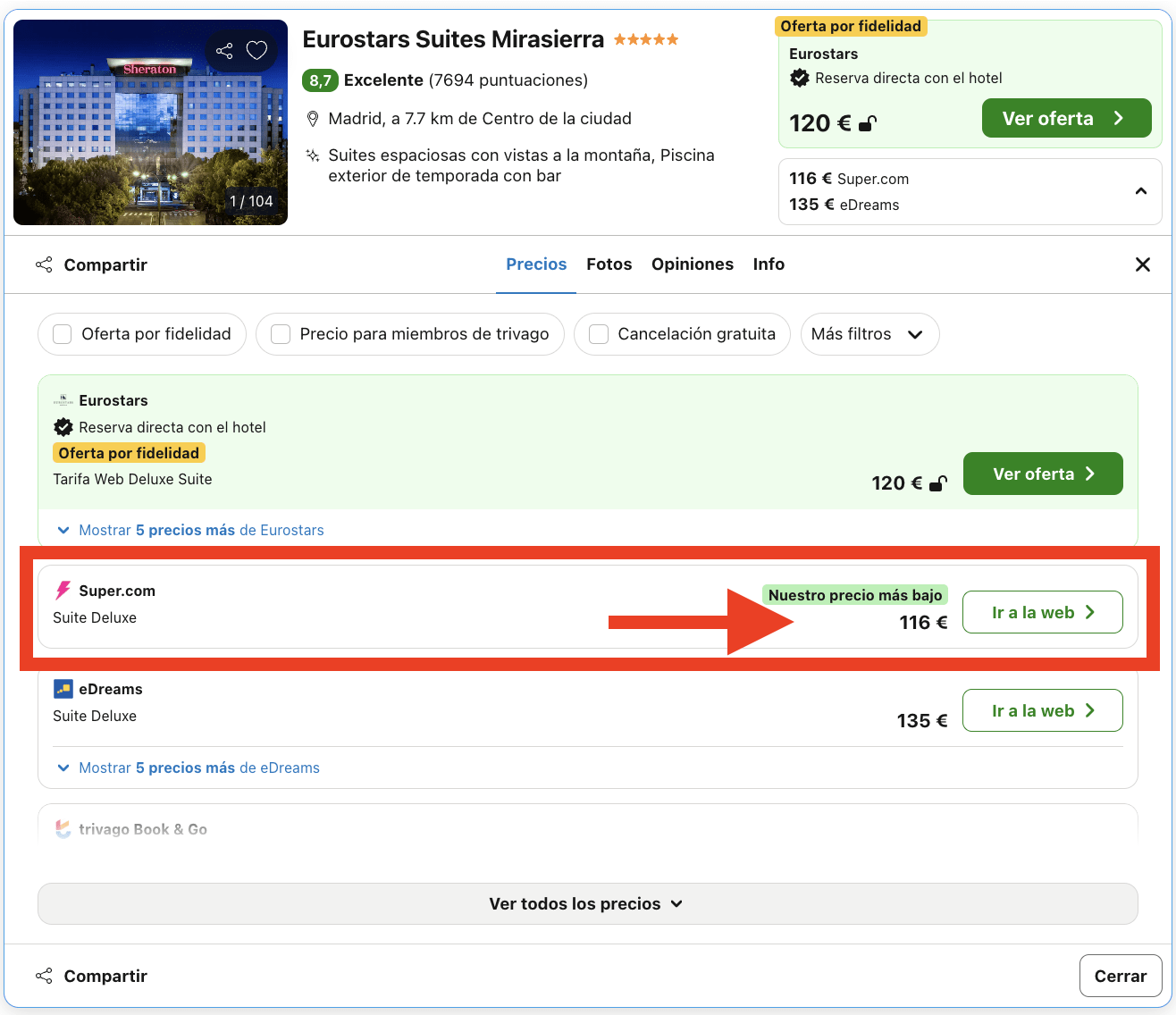This screenshot has width=1176, height=1015.
Task: Expand Mostrar 5 precios más de Eurostars
Action: point(200,530)
